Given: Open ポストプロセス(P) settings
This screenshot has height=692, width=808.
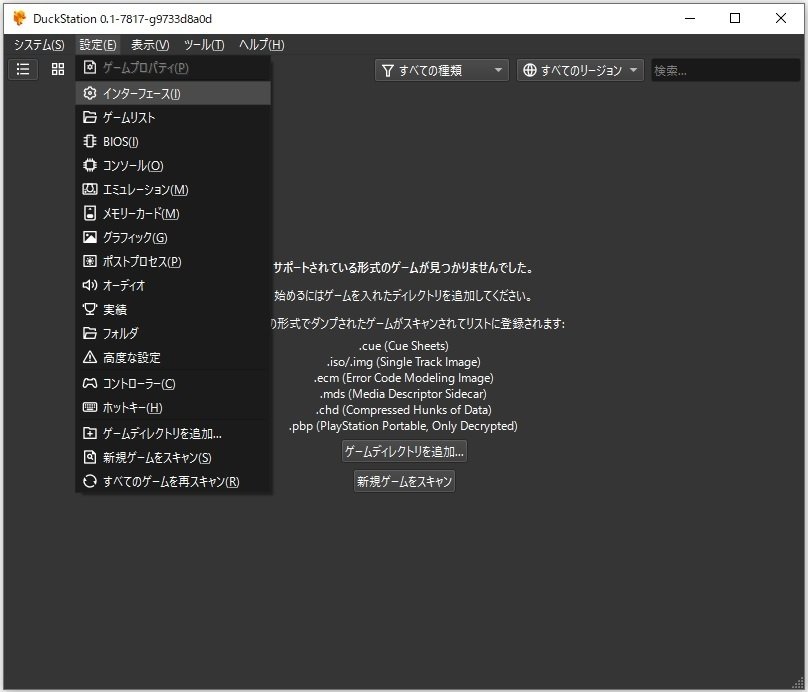Looking at the screenshot, I should pos(173,261).
